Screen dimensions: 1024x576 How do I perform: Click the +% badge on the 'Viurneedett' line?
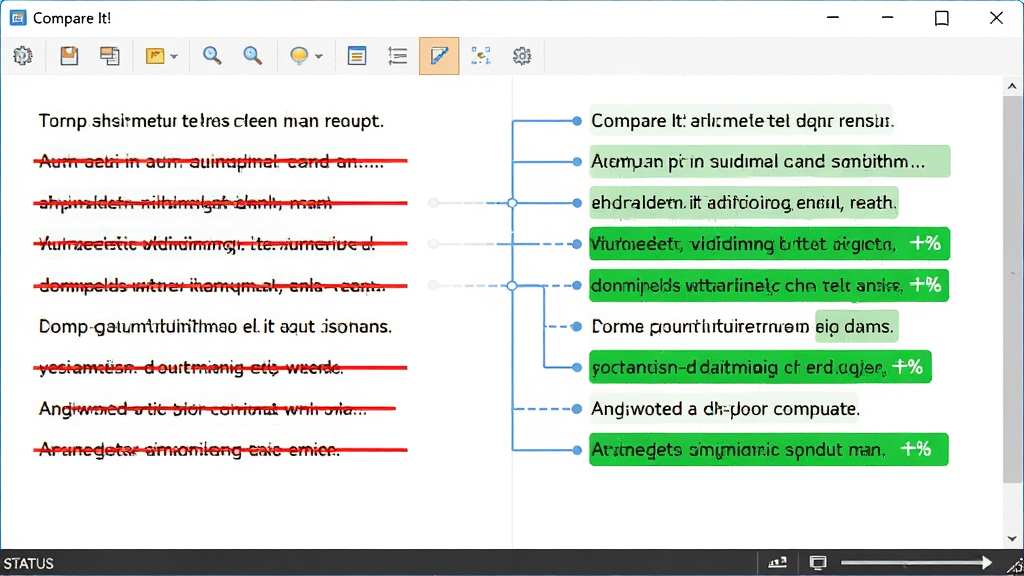pyautogui.click(x=925, y=244)
